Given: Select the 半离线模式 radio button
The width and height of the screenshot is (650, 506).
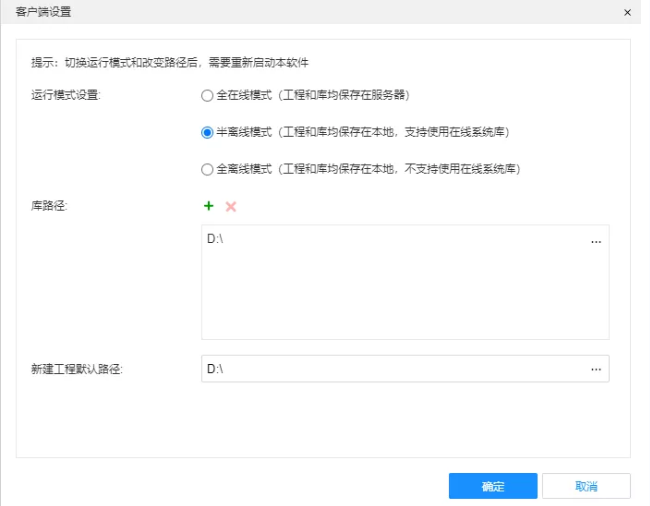Looking at the screenshot, I should pos(207,132).
